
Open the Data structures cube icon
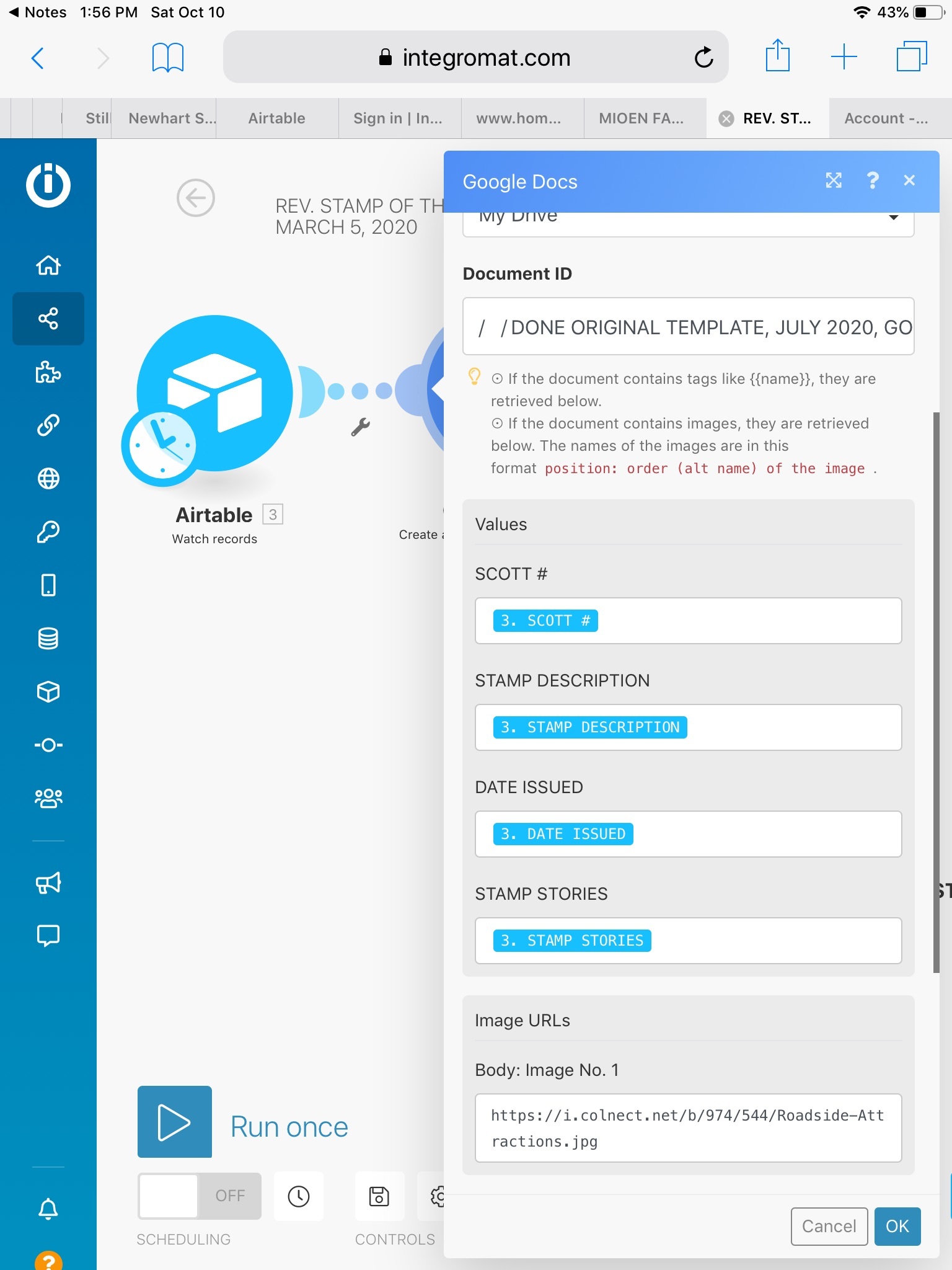pyautogui.click(x=48, y=691)
